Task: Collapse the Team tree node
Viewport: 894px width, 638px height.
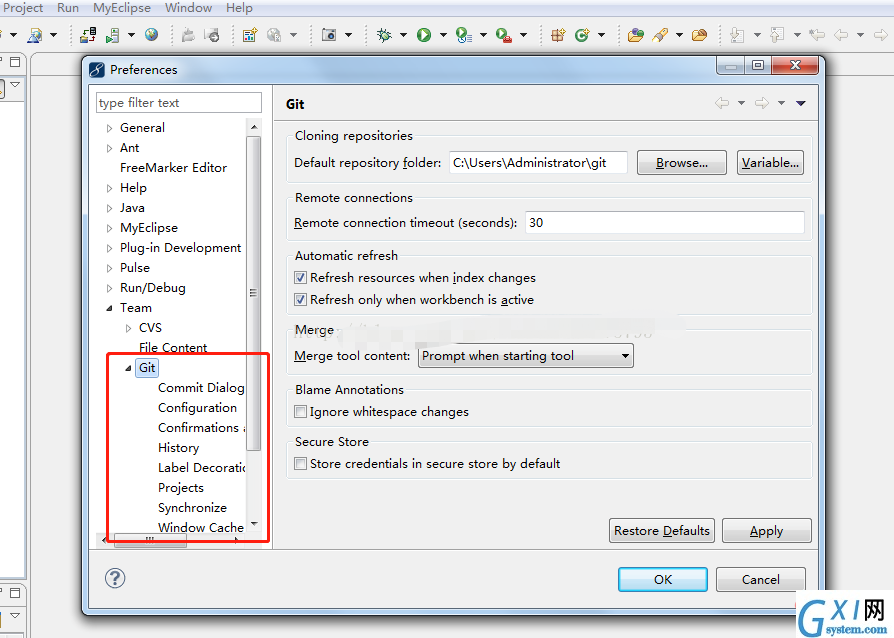Action: pyautogui.click(x=109, y=308)
